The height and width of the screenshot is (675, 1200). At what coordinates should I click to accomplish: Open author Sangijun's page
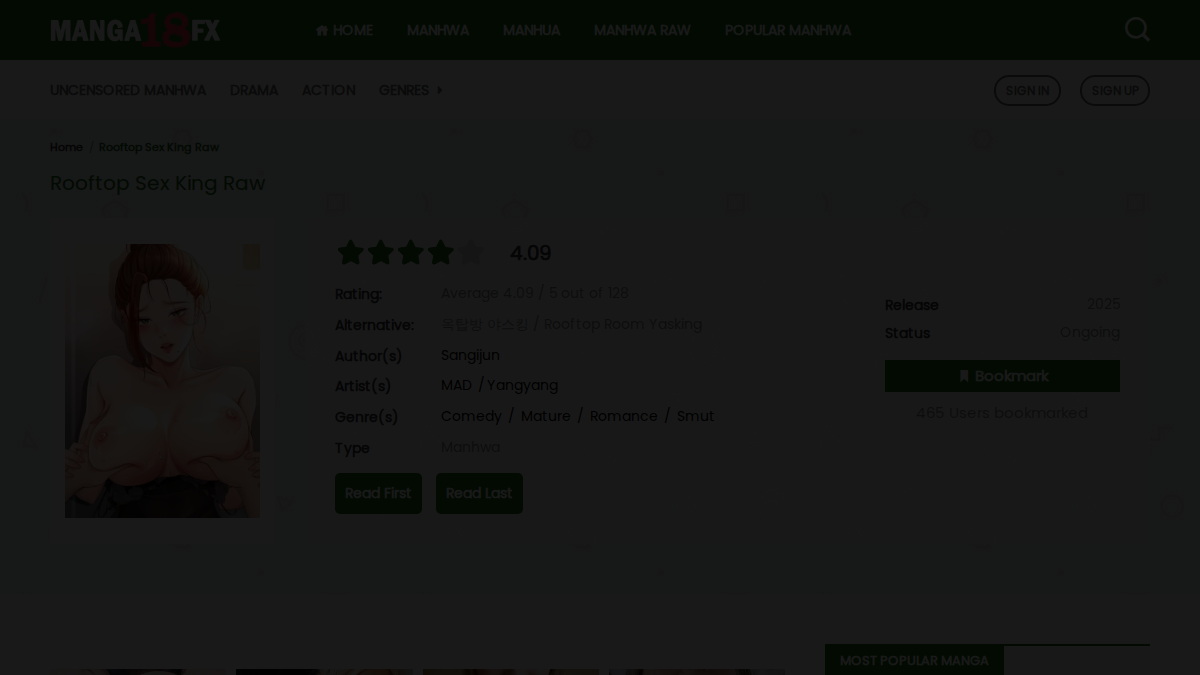470,355
